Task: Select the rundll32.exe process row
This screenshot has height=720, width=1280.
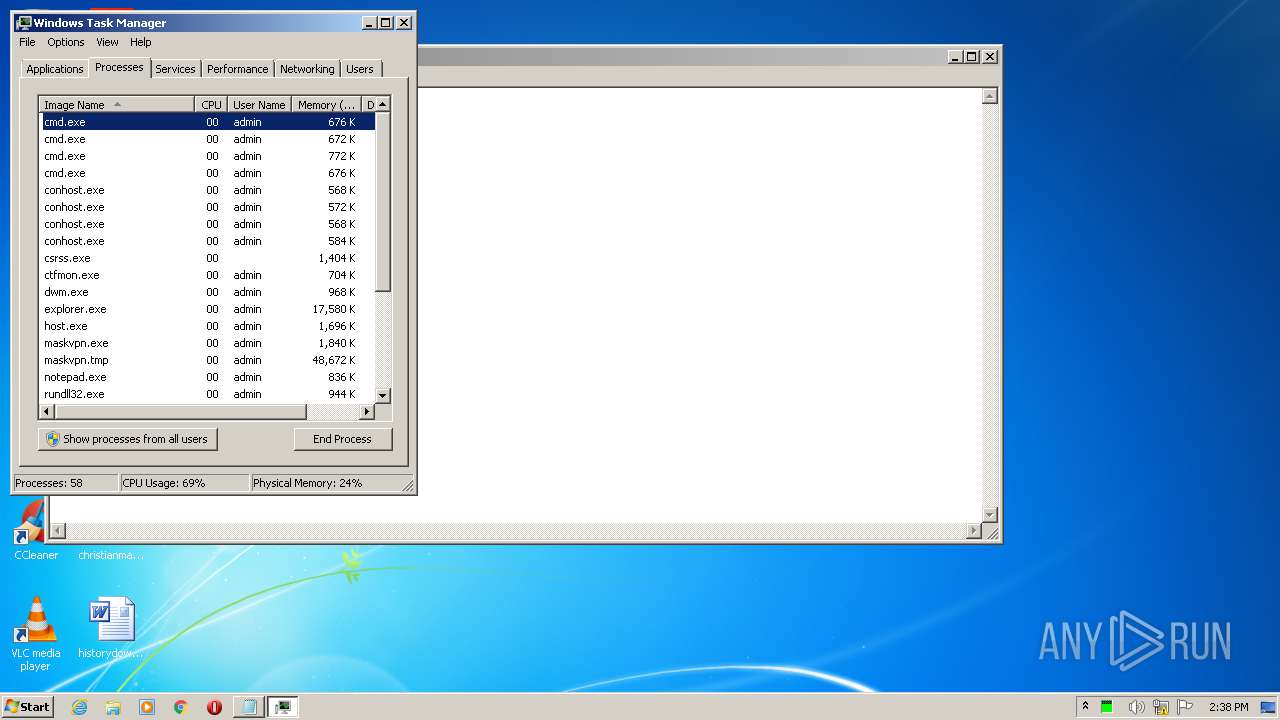Action: [207, 394]
